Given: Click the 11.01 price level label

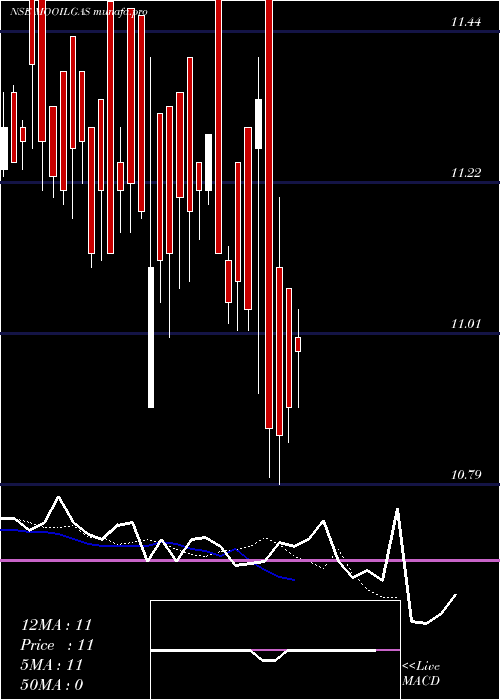Looking at the screenshot, I should pyautogui.click(x=466, y=323).
